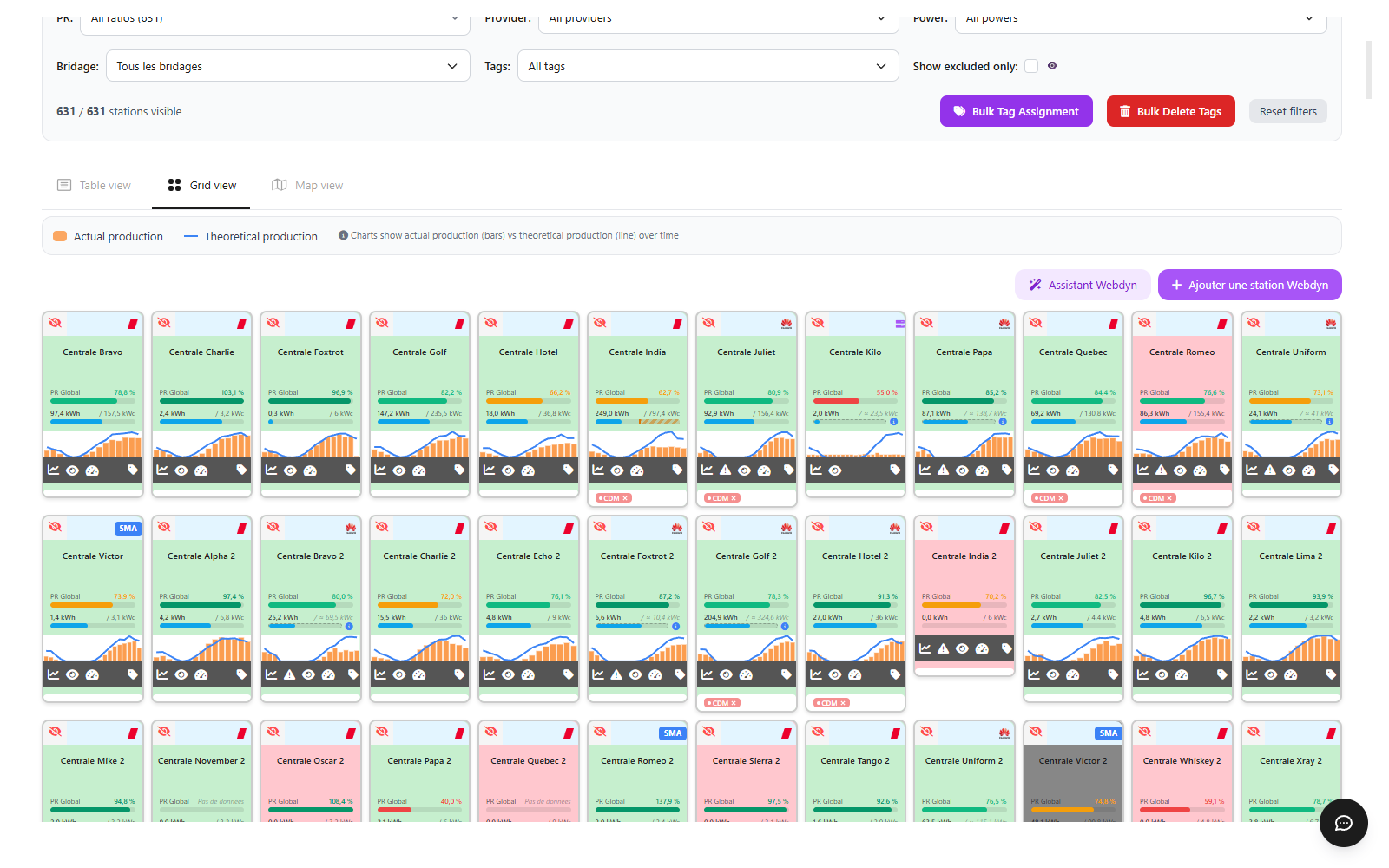Toggle exclusion eye on Centrale Romeo card
The image size is (1389, 868).
coord(1145,323)
